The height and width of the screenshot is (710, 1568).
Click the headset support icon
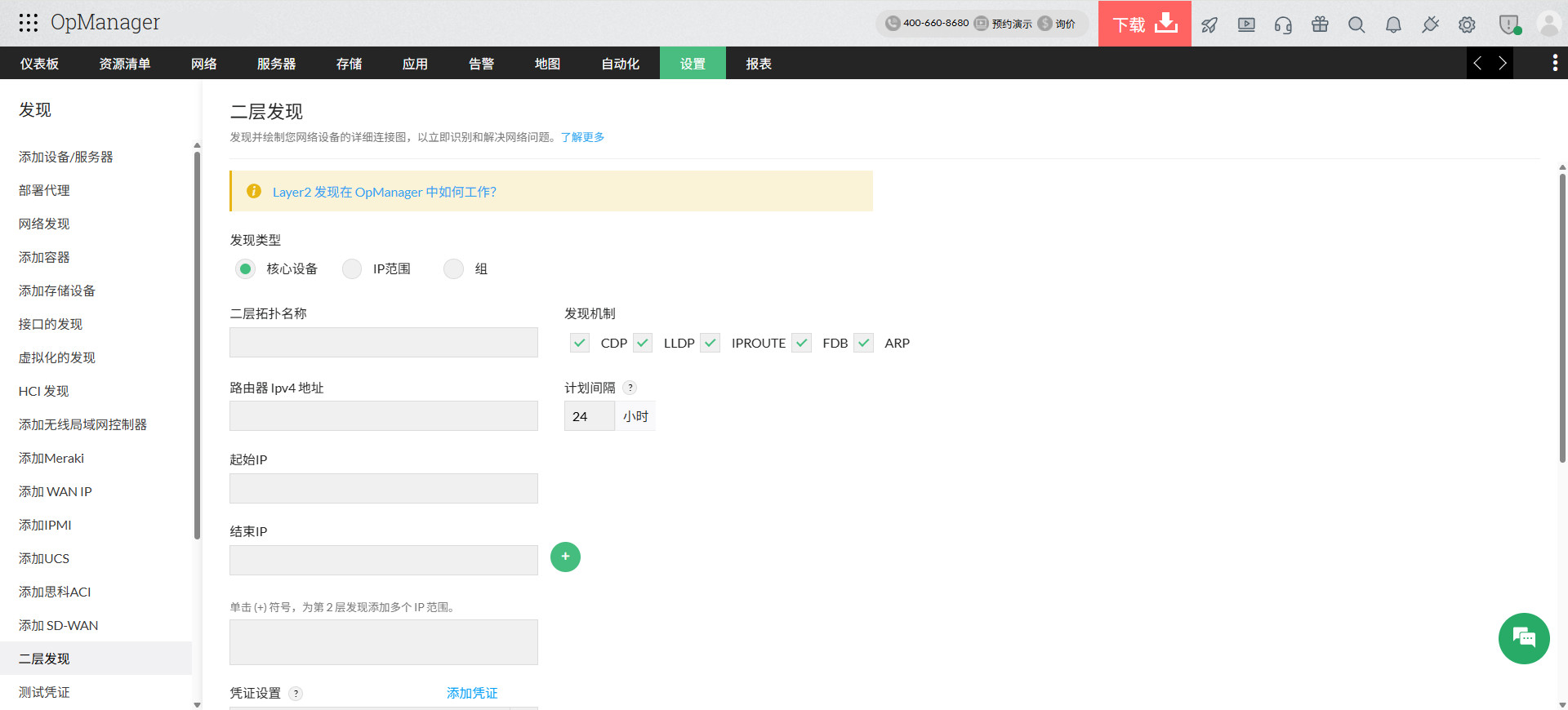tap(1283, 24)
